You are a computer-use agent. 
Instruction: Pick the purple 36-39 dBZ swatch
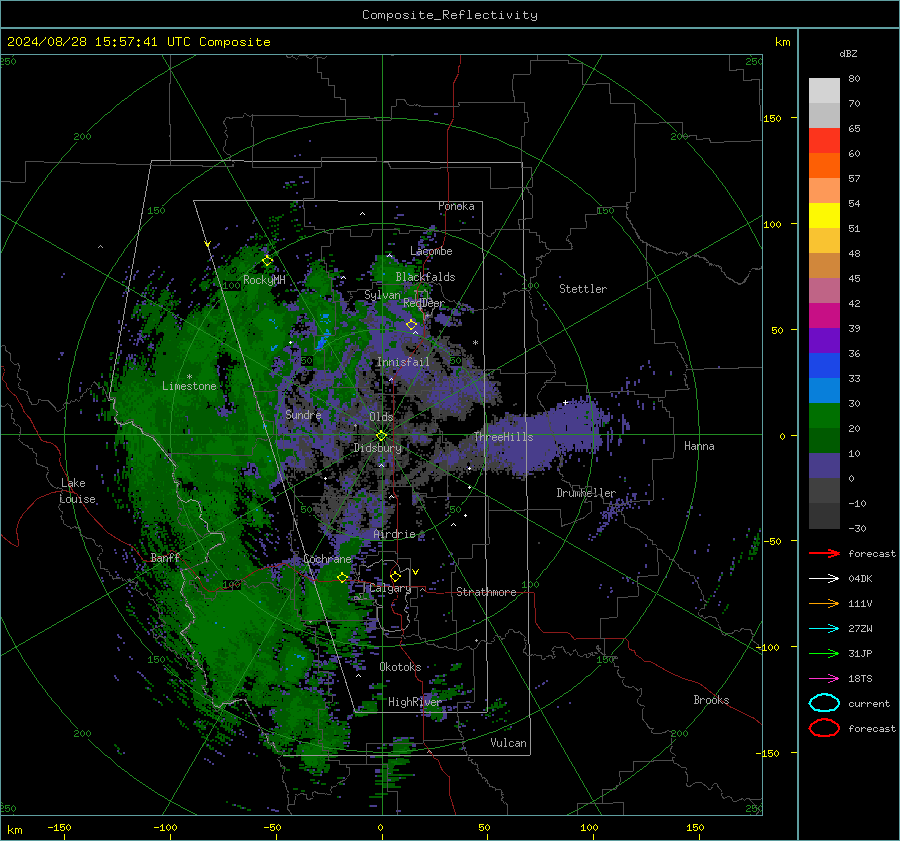(824, 340)
